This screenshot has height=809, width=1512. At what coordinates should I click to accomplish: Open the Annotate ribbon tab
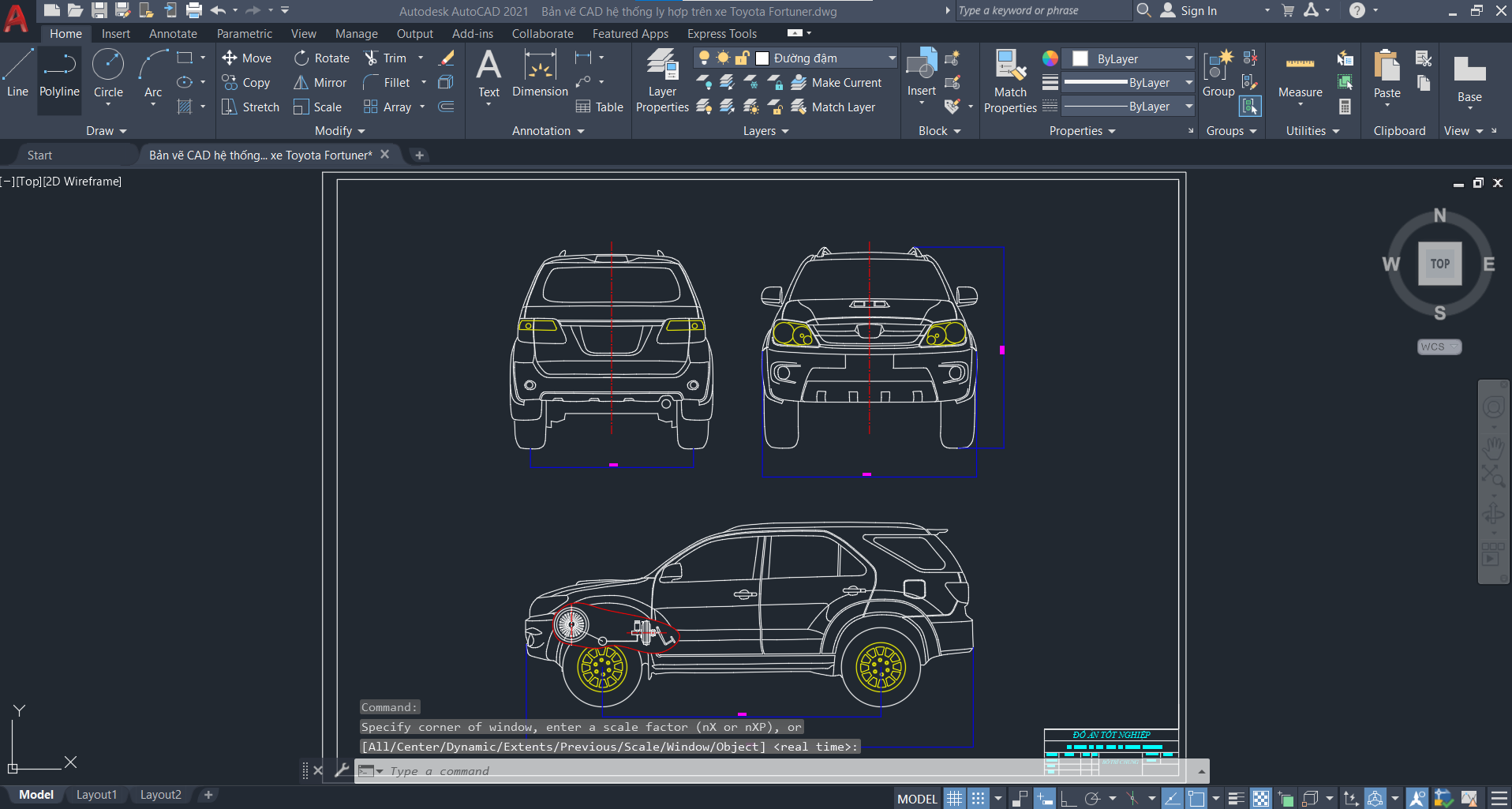(174, 33)
